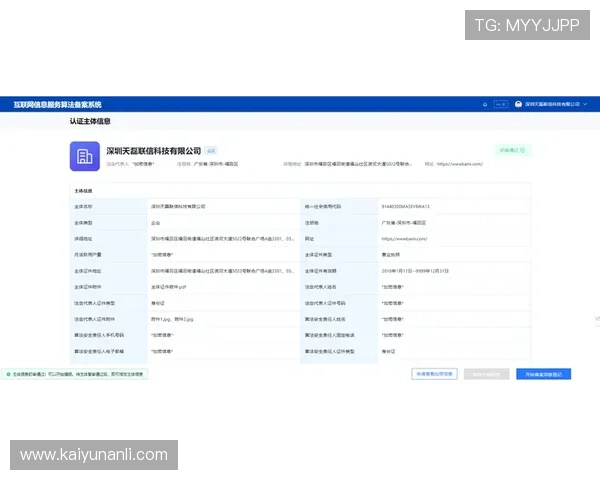
Task: Click the credit code value starting 91440300
Action: [x=406, y=207]
